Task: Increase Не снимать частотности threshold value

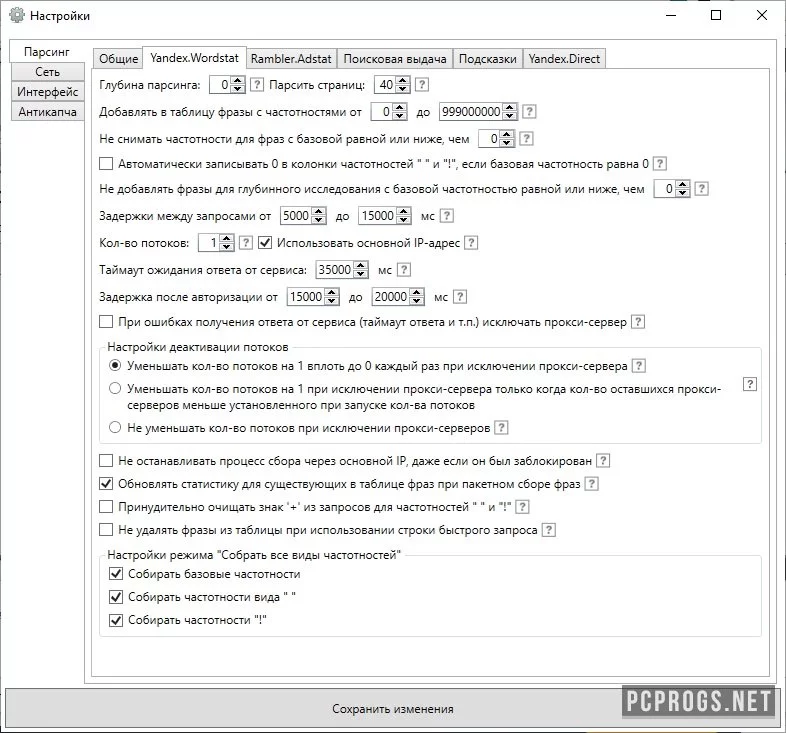Action: pos(506,134)
